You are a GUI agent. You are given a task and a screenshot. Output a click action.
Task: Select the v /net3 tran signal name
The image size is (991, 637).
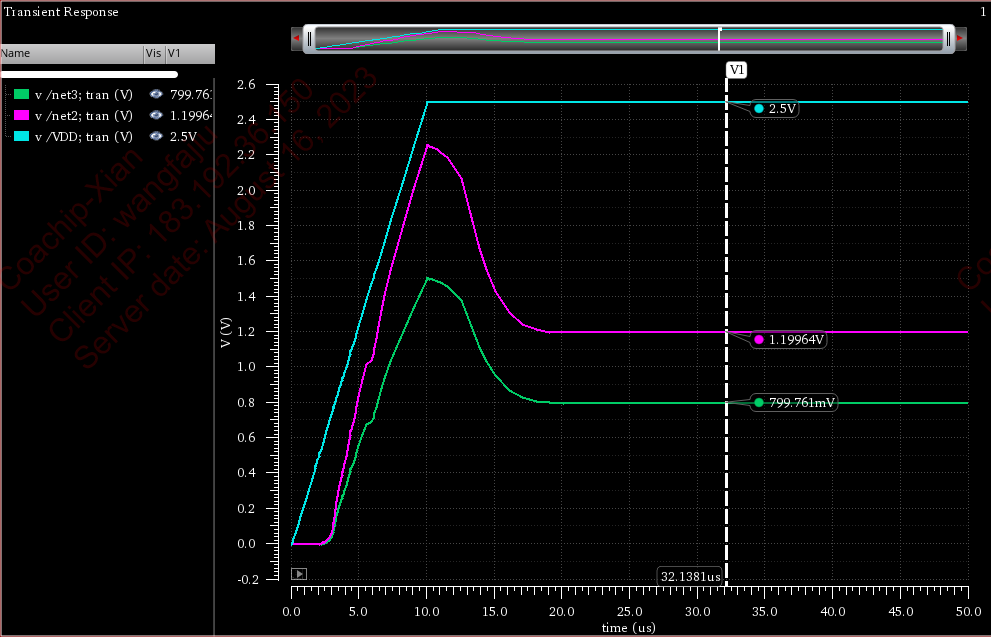(83, 95)
